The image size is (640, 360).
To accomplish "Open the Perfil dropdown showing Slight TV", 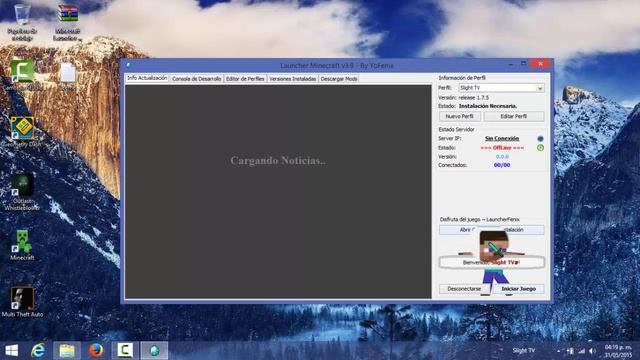I will 501,88.
